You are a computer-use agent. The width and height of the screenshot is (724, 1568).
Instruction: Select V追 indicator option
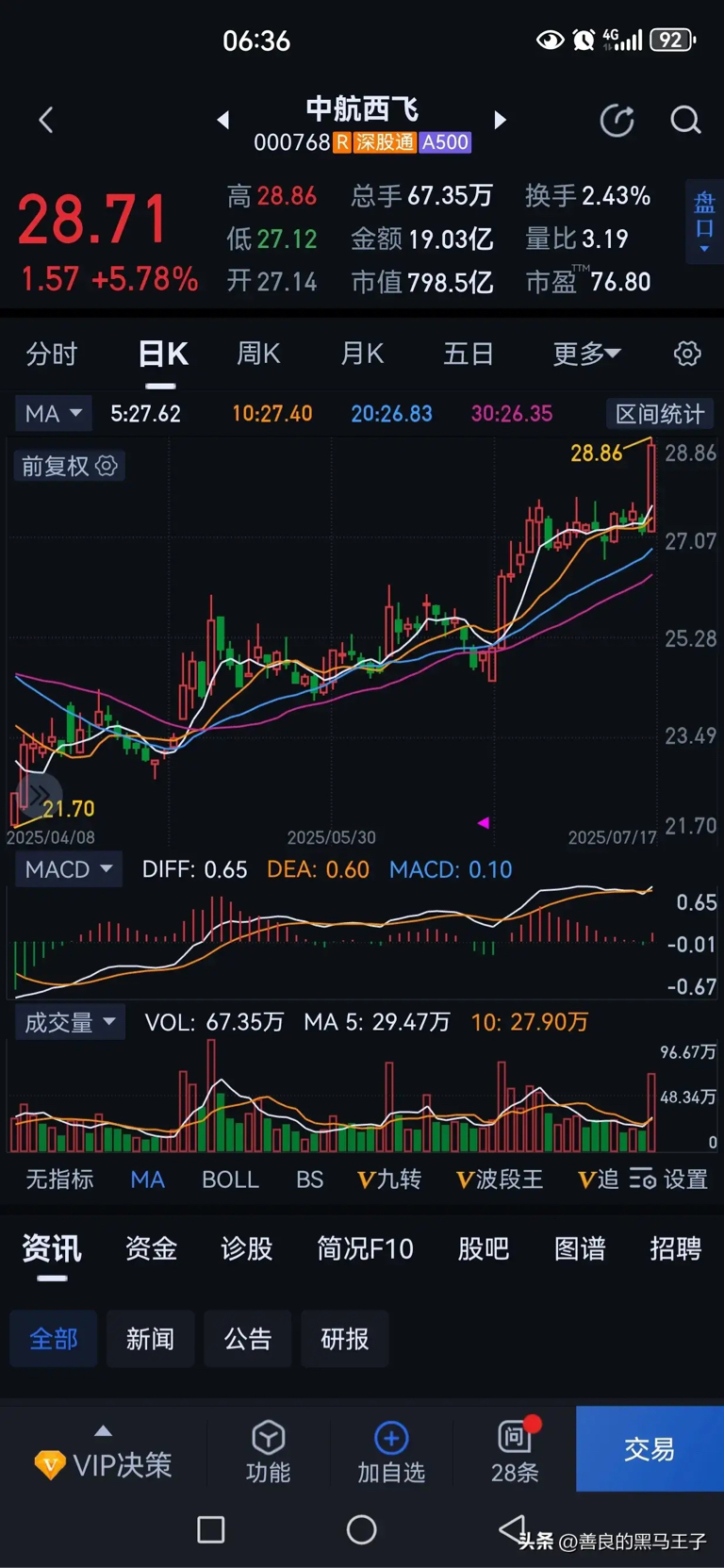(598, 1179)
